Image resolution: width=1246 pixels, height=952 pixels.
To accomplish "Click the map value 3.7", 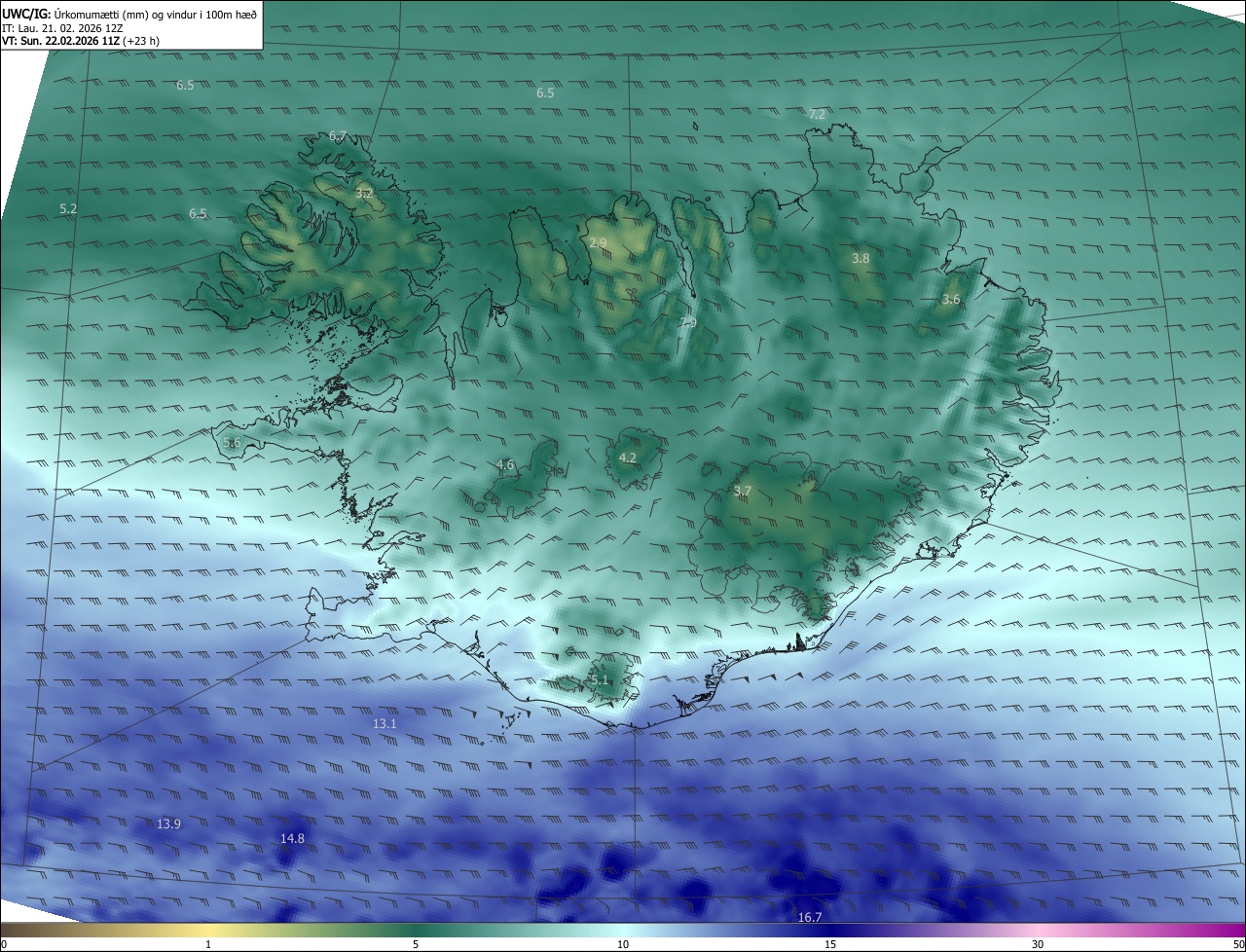I will click(743, 491).
